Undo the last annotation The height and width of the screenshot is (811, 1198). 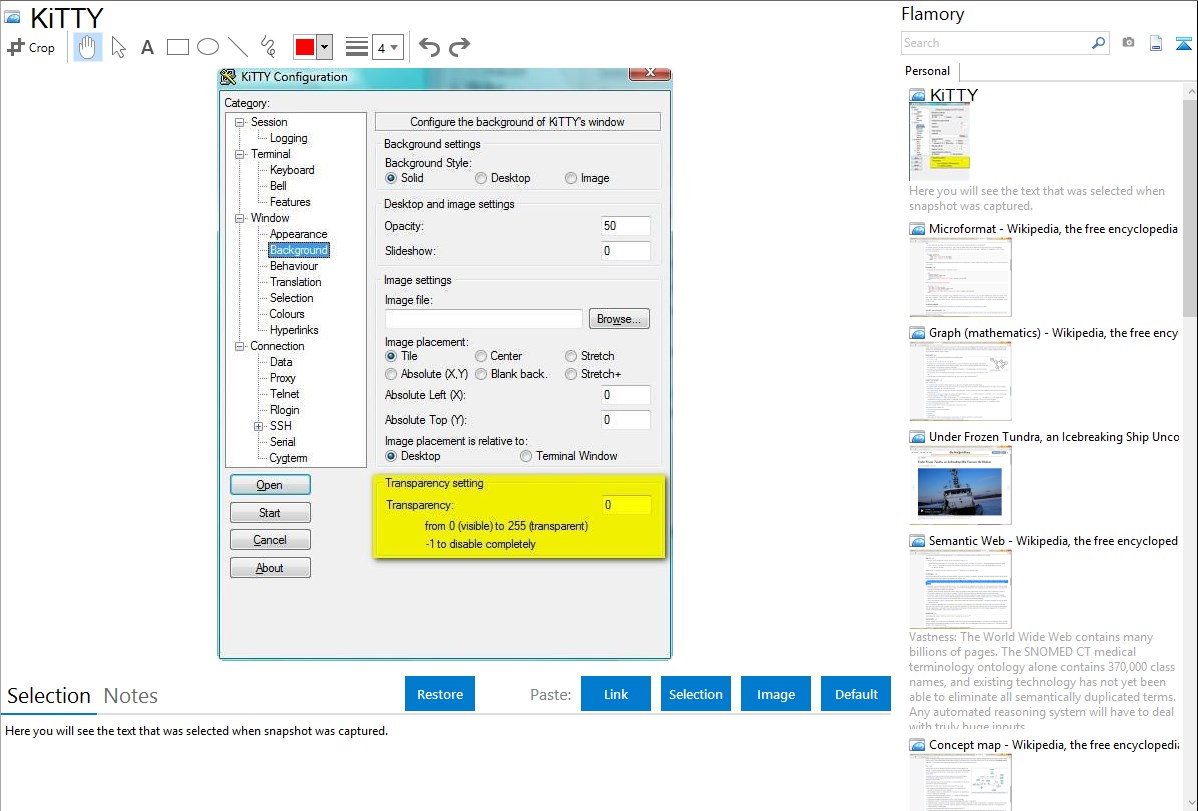pos(429,47)
